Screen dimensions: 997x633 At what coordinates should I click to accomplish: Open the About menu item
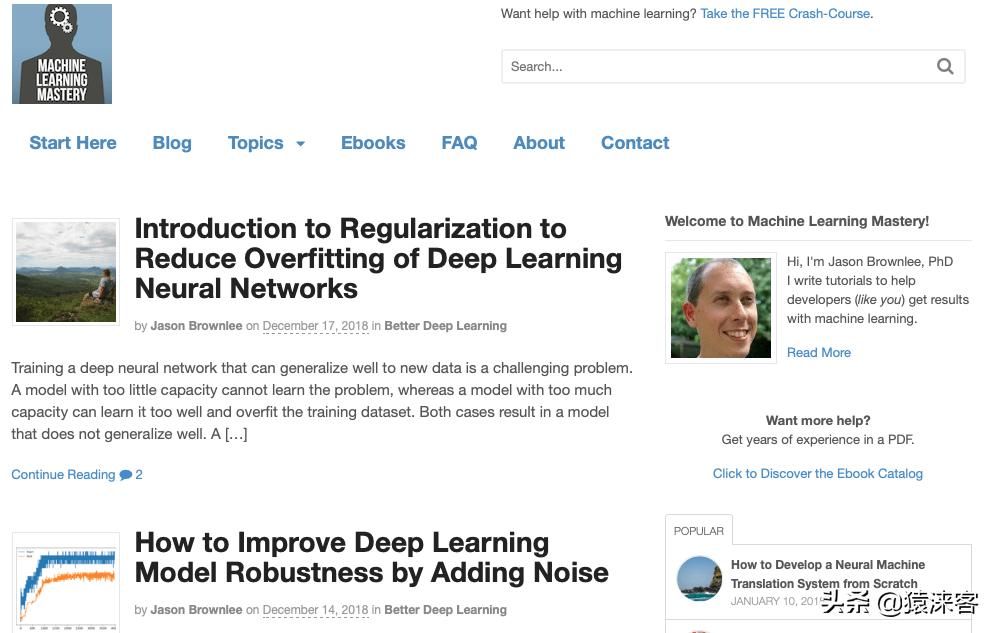pos(539,143)
